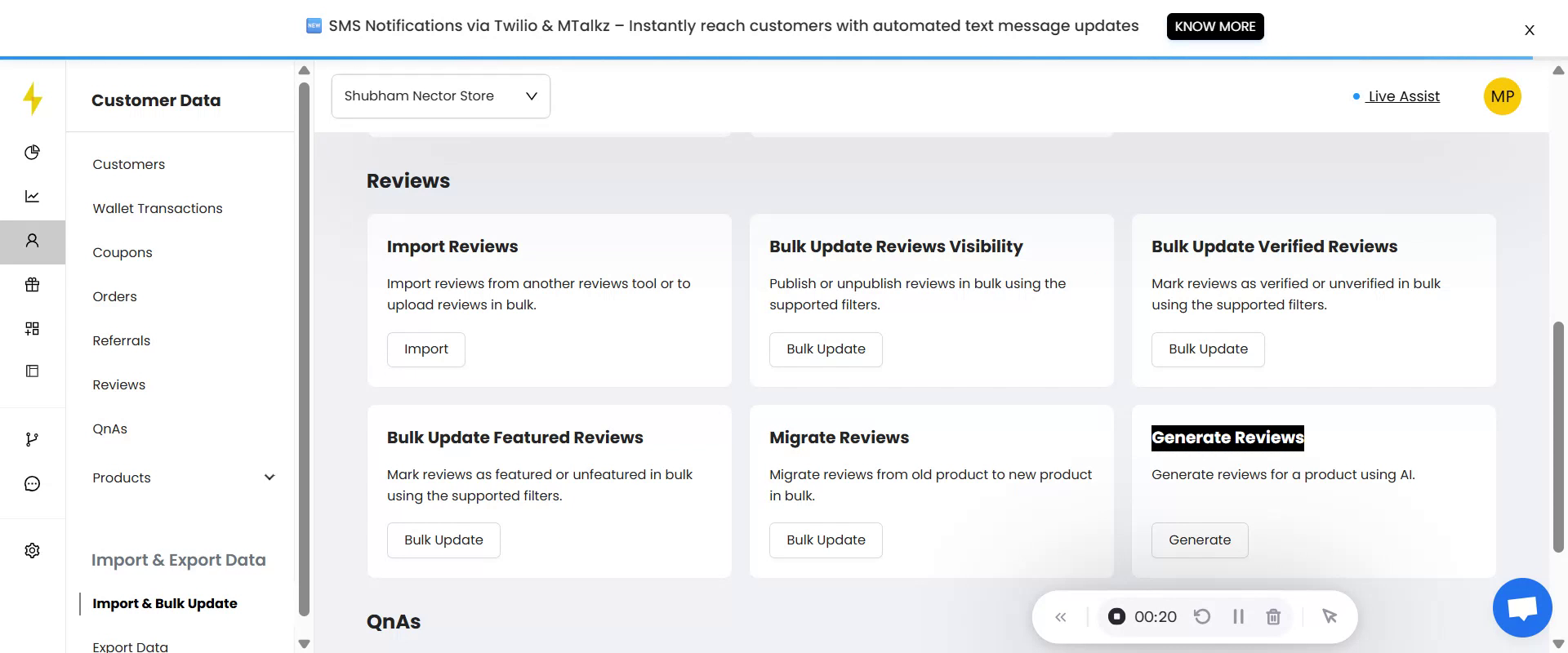
Task: Open the widgets grid icon in sidebar
Action: (x=32, y=329)
